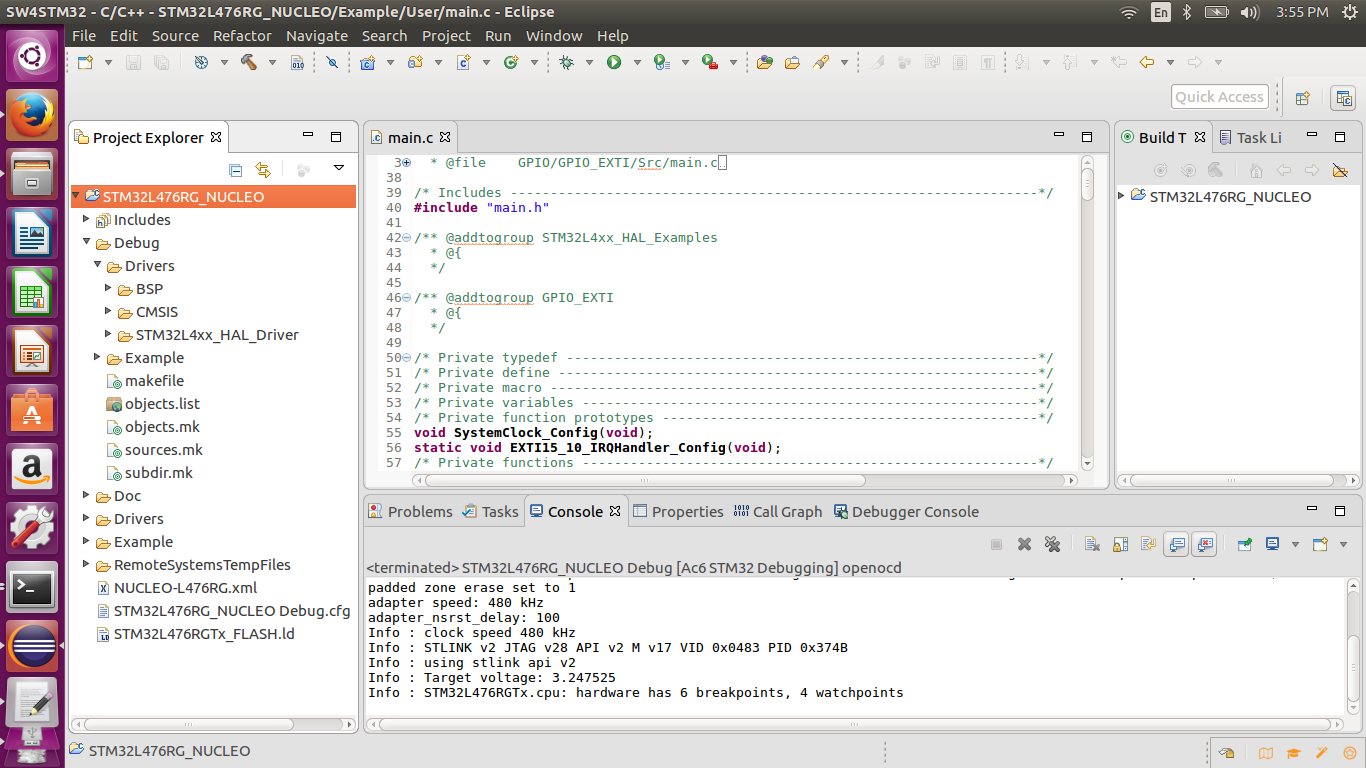Screen dimensions: 1366x768
Task: Toggle Show Console on standard output change
Action: (1177, 544)
